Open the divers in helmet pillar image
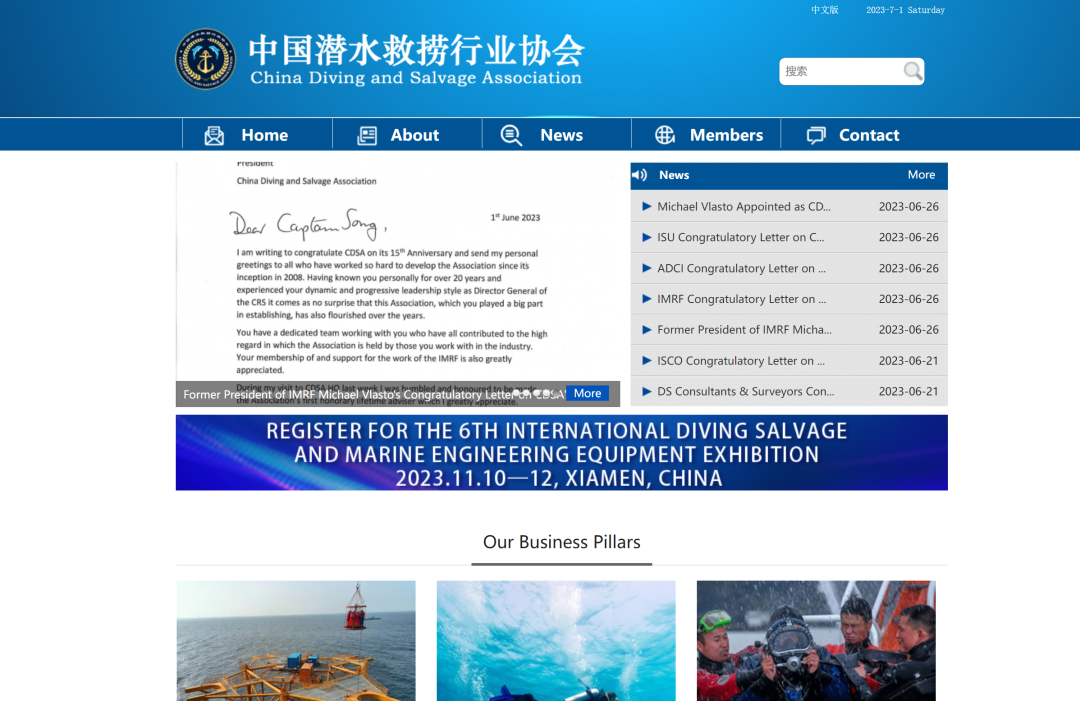 point(816,640)
